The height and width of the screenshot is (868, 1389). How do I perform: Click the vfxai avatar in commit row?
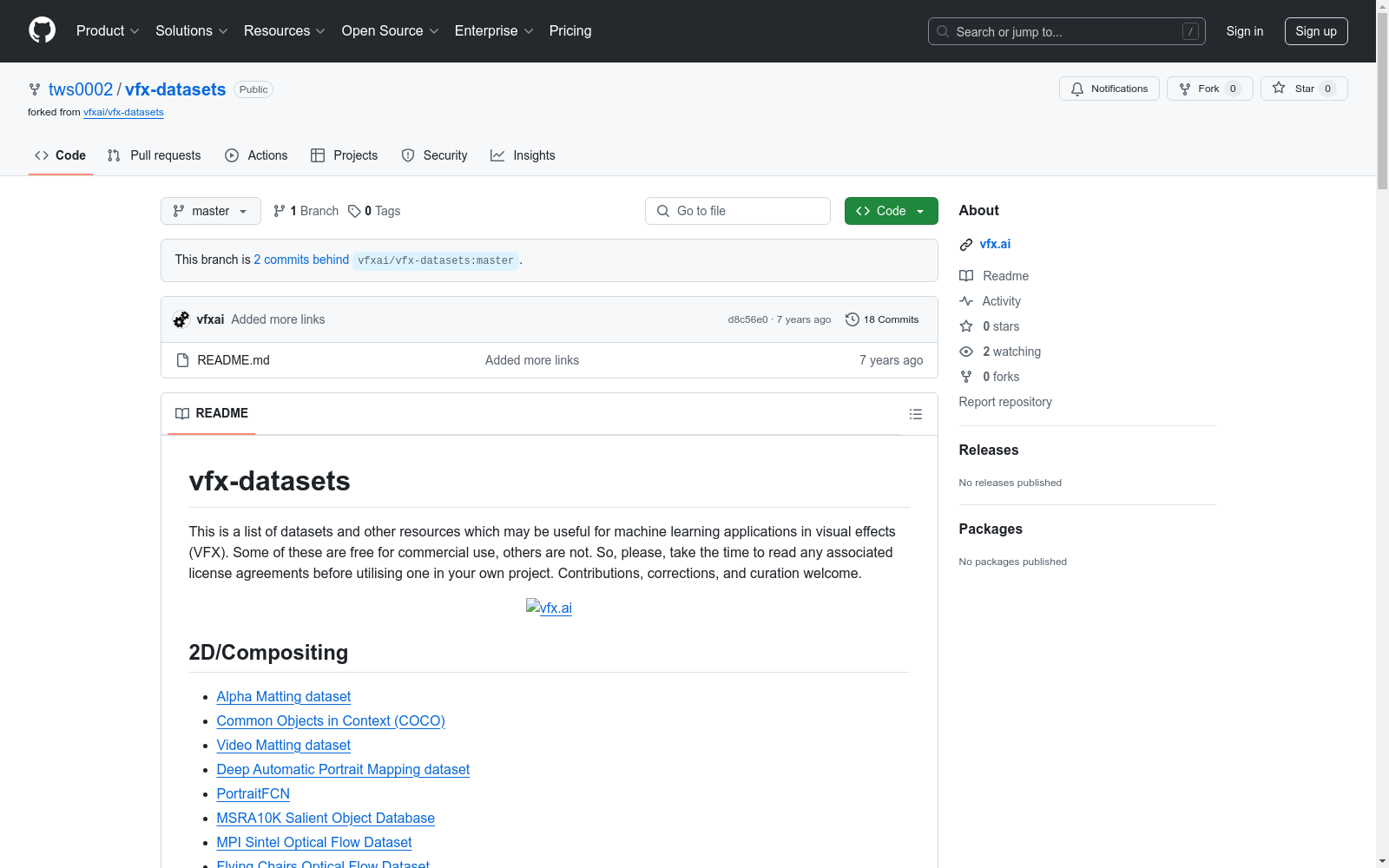tap(181, 319)
